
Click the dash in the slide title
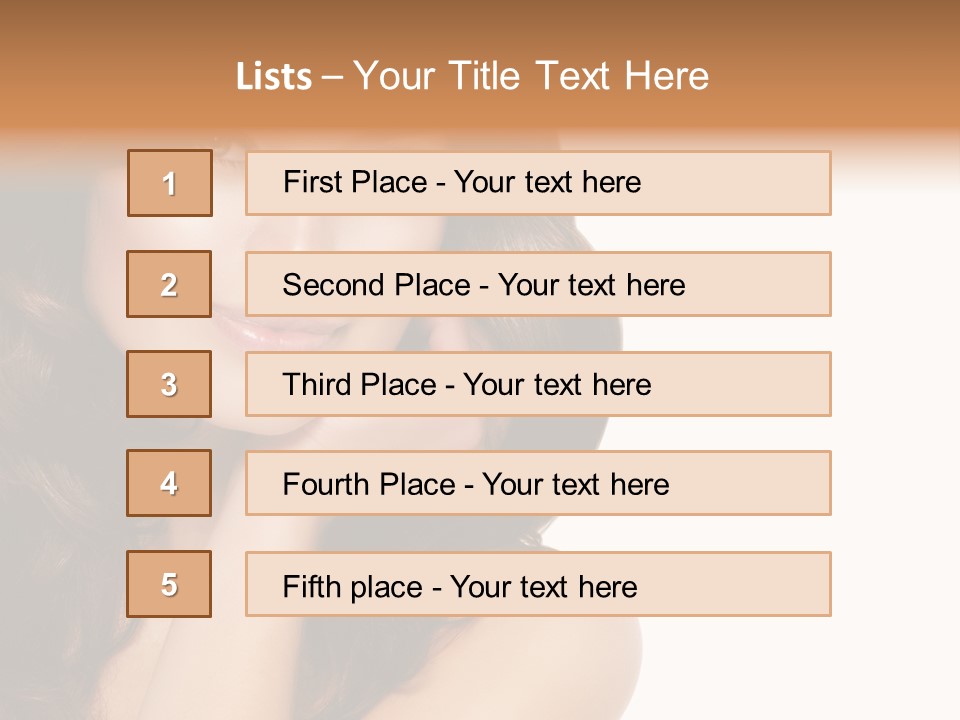[333, 77]
